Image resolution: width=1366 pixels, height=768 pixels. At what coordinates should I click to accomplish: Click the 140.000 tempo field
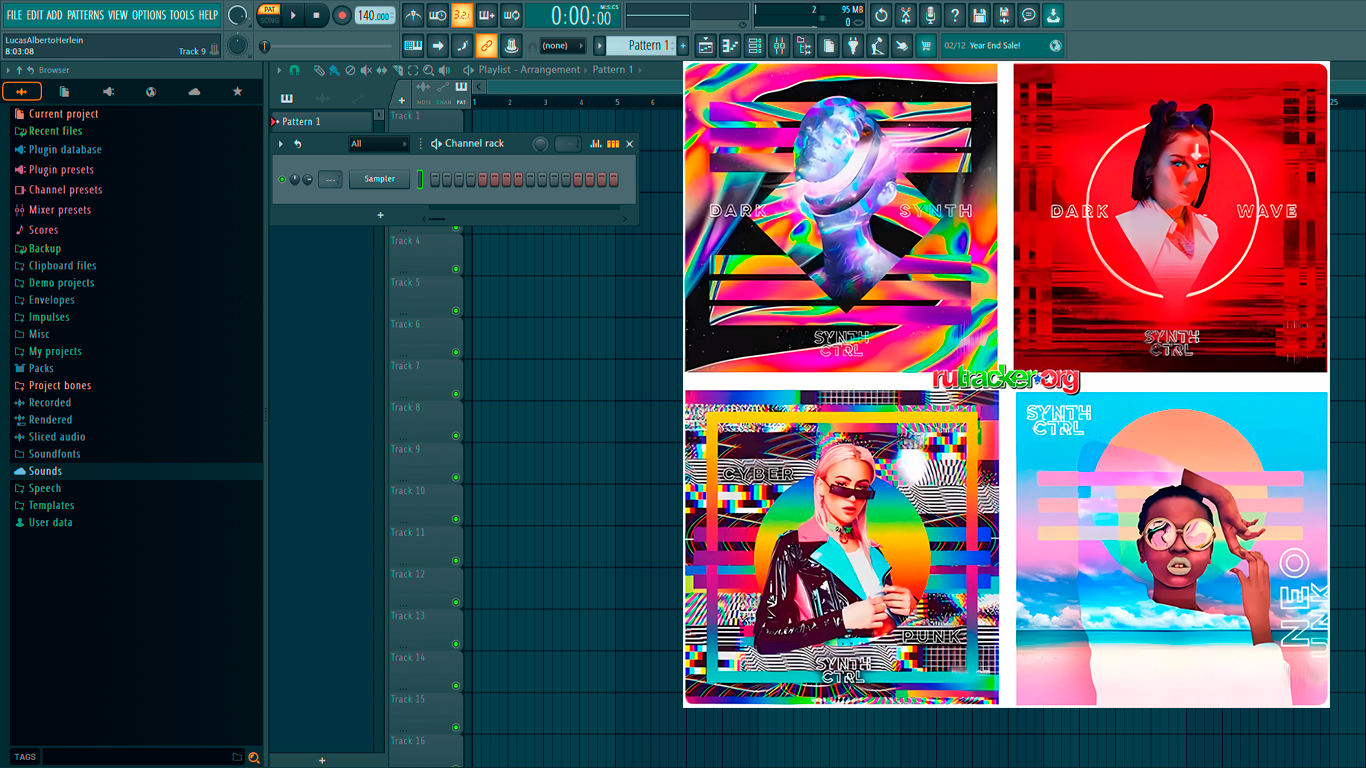point(374,15)
